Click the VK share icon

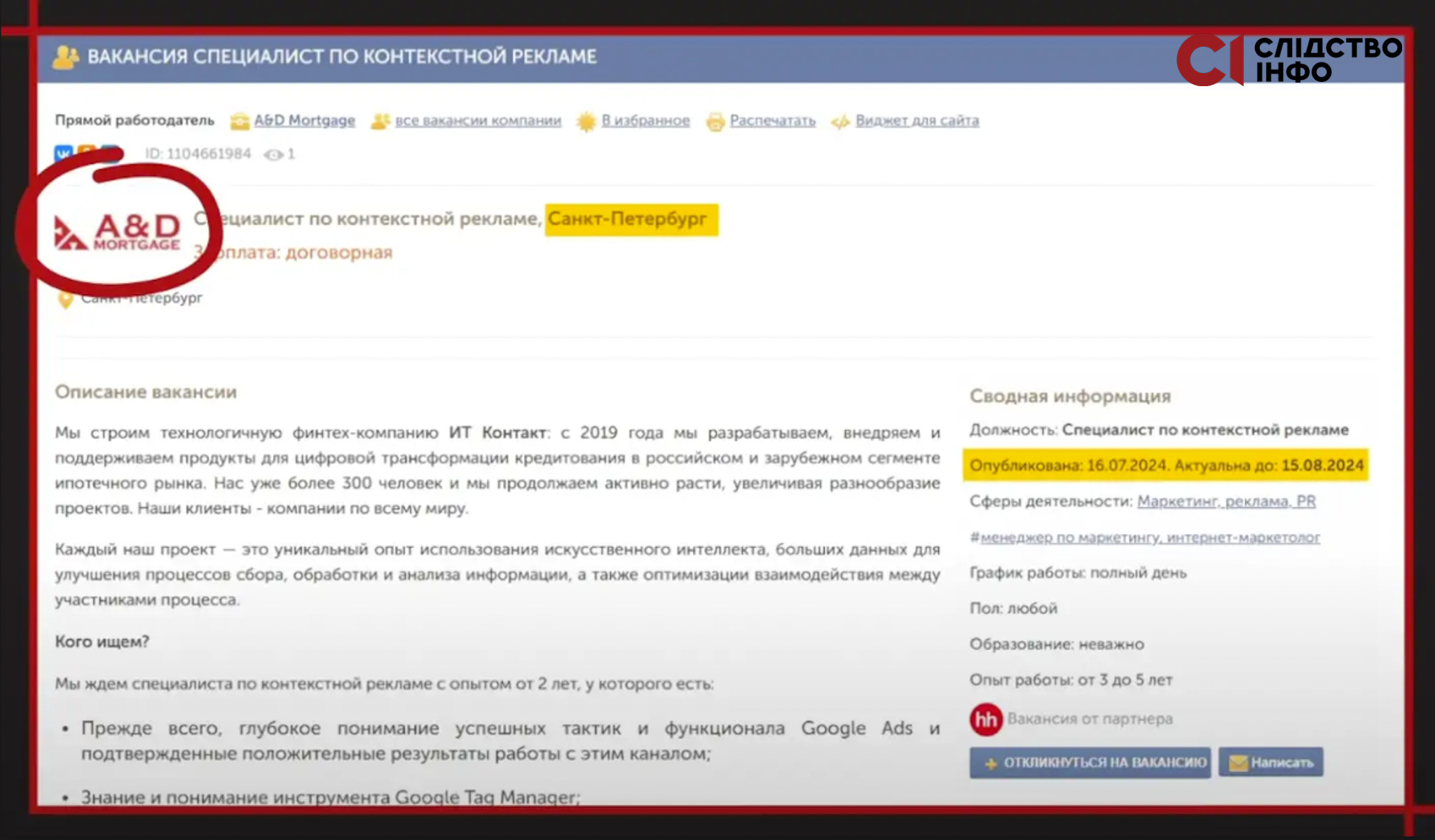pyautogui.click(x=63, y=153)
